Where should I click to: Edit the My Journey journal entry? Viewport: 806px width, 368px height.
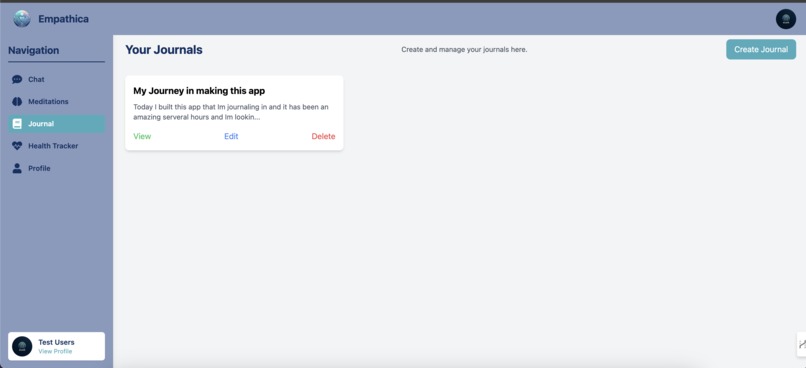point(231,136)
